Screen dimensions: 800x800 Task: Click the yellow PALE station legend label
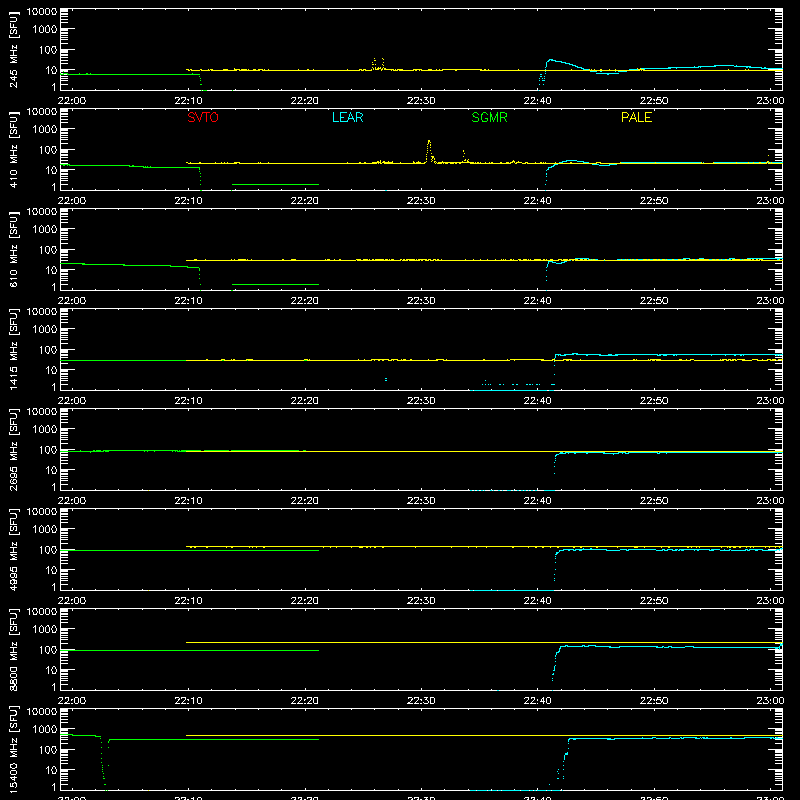pyautogui.click(x=636, y=117)
